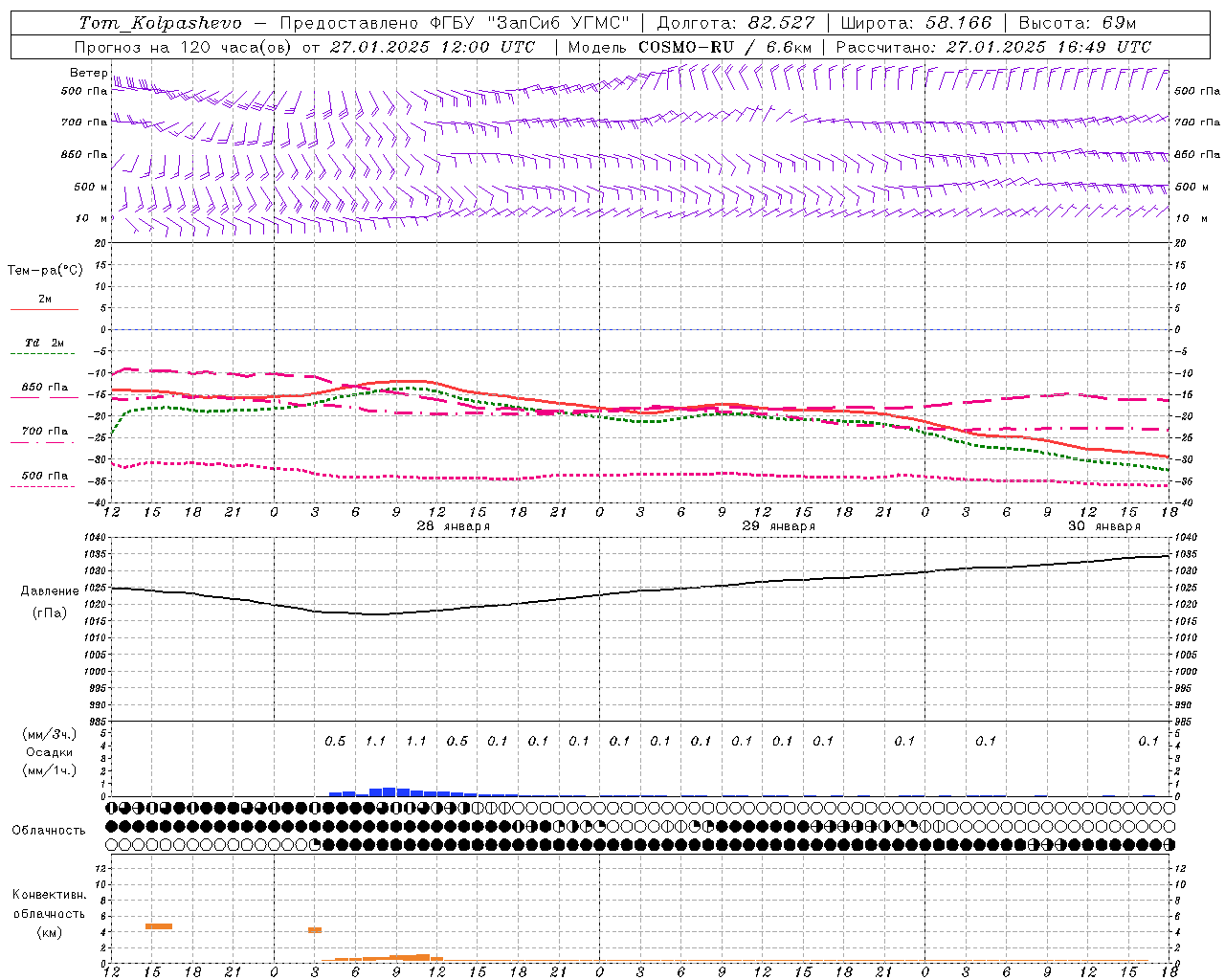The width and height of the screenshot is (1225, 980).
Task: Click the (км) unit under convective cloudiness
Action: point(49,932)
